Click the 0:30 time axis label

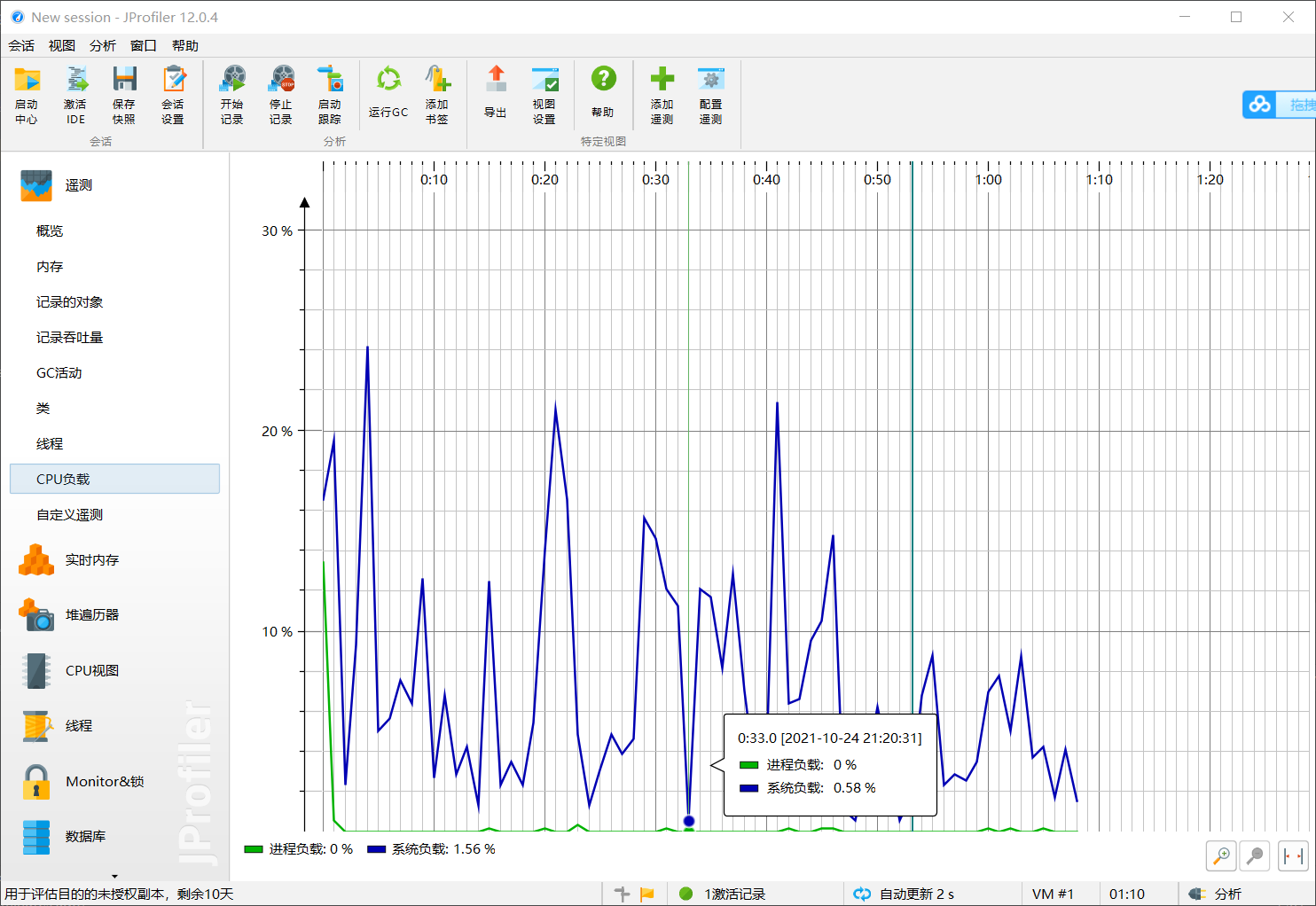(x=656, y=180)
